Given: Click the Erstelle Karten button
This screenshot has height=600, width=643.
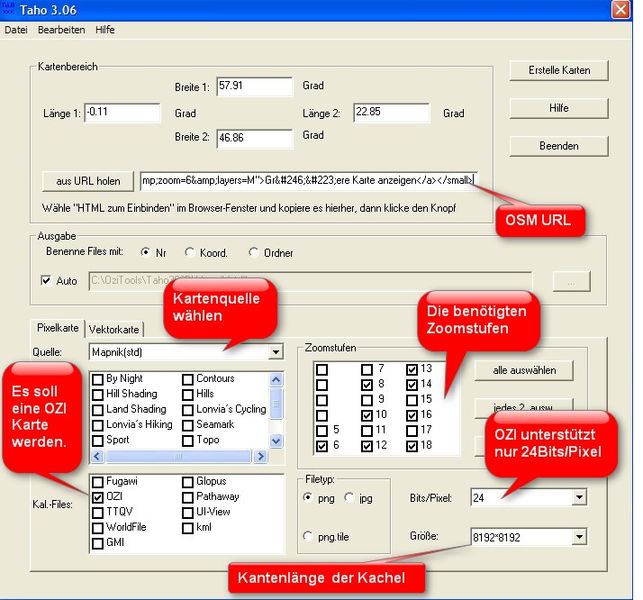Looking at the screenshot, I should pos(559,70).
